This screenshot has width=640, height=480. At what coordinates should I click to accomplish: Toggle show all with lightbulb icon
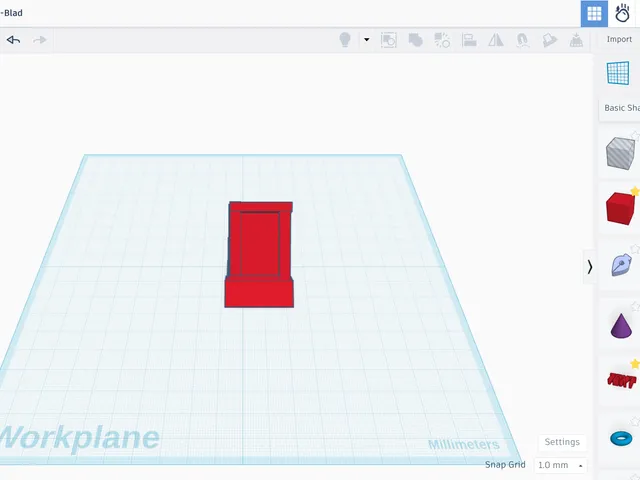pyautogui.click(x=345, y=40)
